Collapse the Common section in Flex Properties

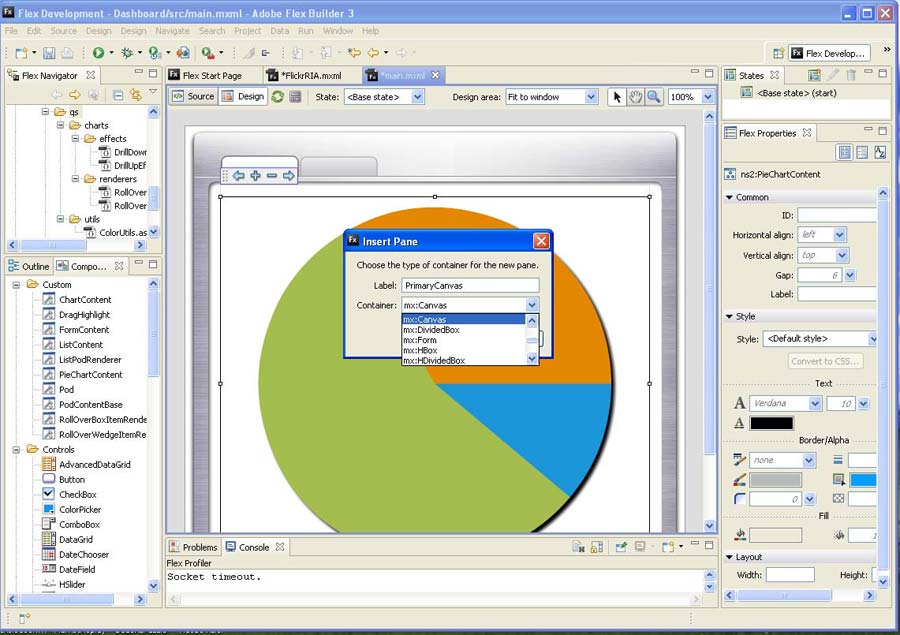pos(730,198)
